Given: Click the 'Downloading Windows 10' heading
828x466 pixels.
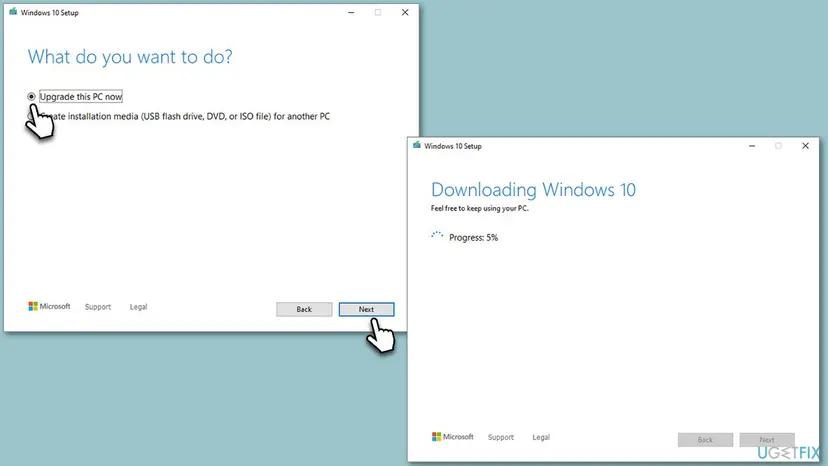Looking at the screenshot, I should tap(533, 190).
